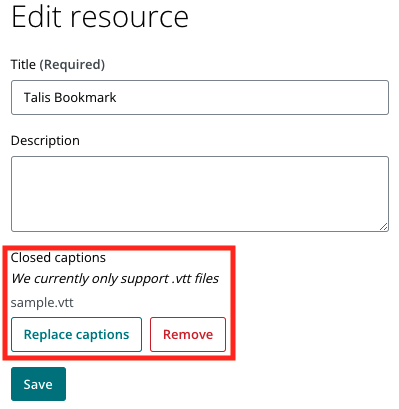The image size is (399, 409).
Task: Remove the sample.vtt captions file
Action: point(188,334)
